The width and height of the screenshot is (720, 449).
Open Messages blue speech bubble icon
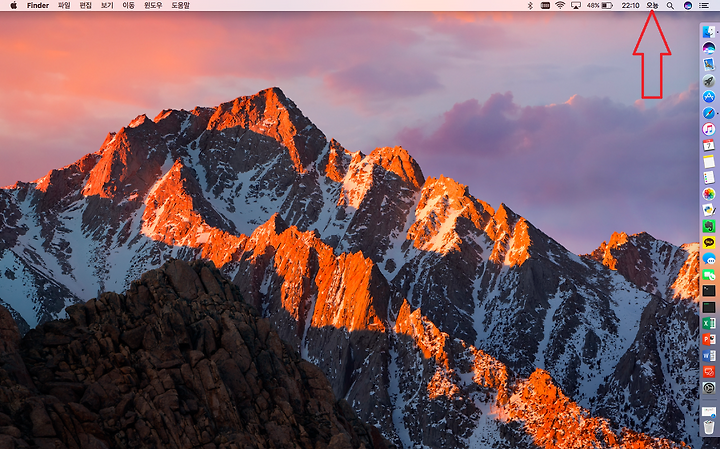(709, 258)
